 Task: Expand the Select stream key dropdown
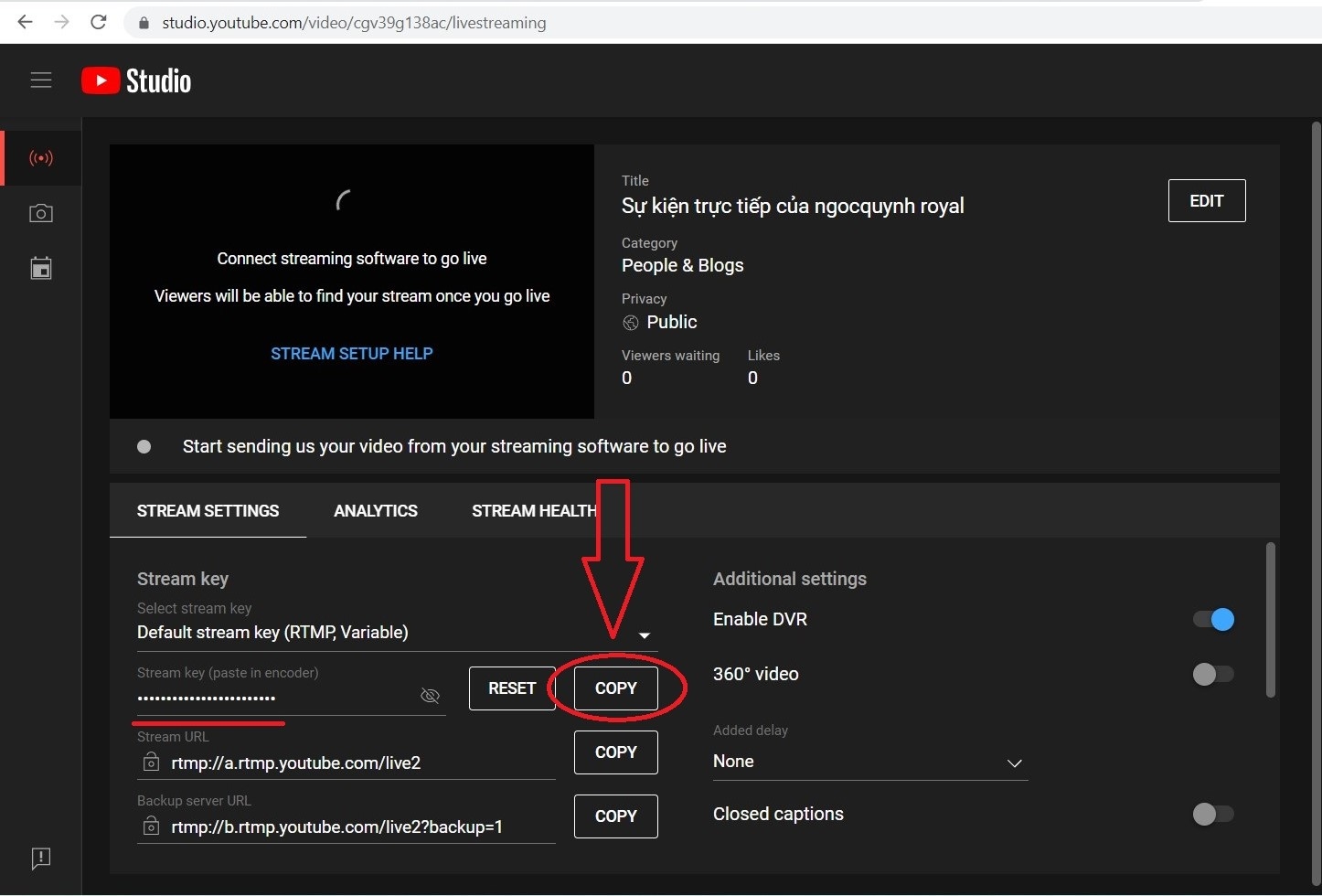point(644,635)
